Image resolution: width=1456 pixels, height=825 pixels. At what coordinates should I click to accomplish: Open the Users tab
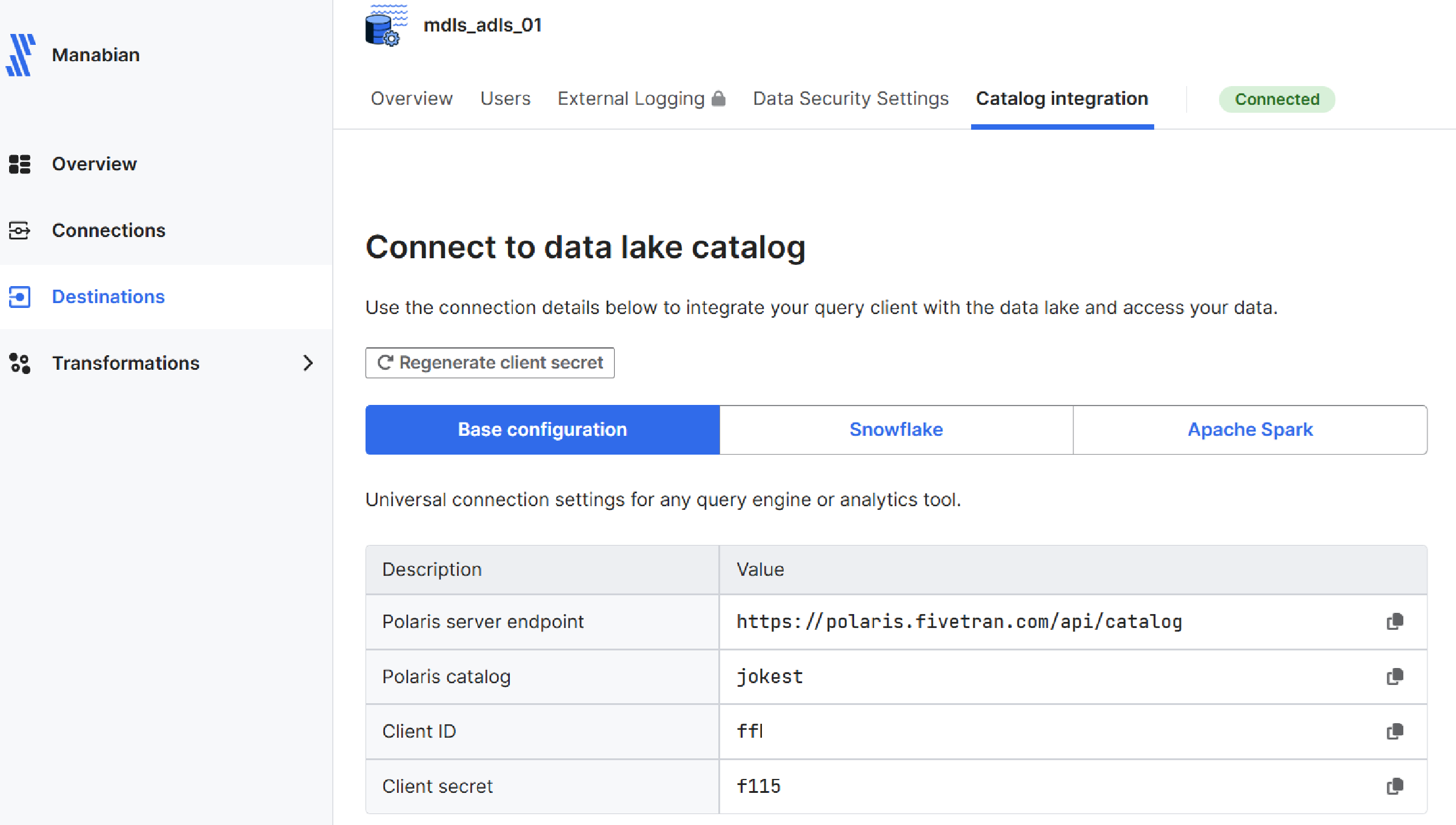point(505,99)
